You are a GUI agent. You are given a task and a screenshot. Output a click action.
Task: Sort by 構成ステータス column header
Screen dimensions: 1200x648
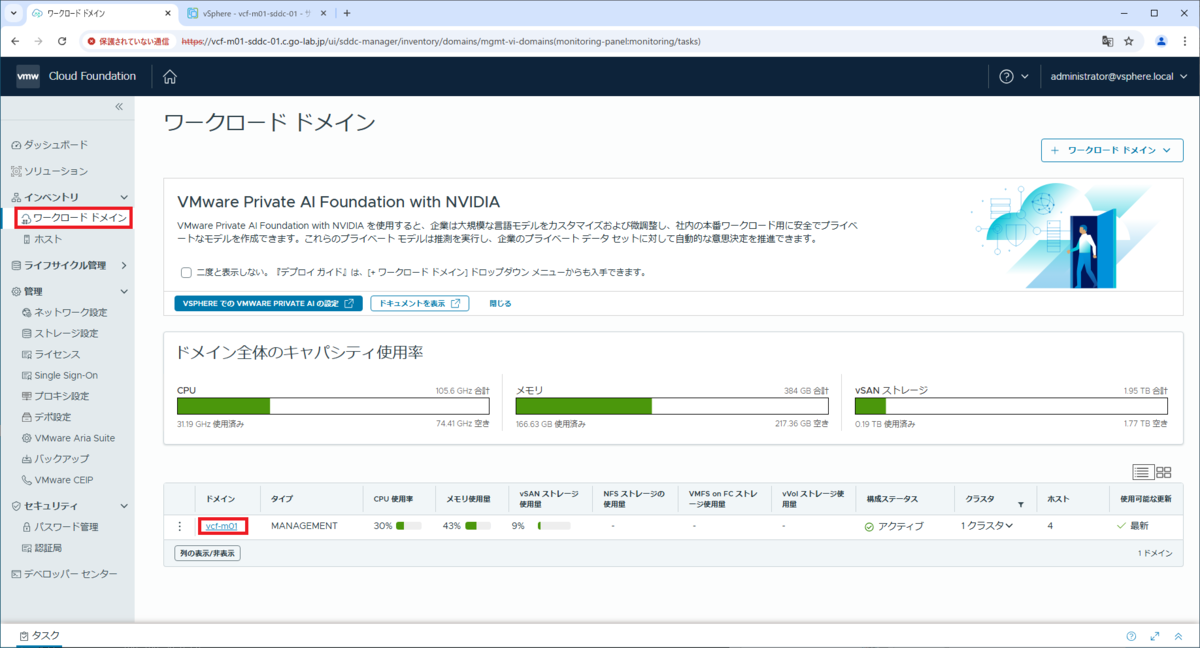pos(891,497)
